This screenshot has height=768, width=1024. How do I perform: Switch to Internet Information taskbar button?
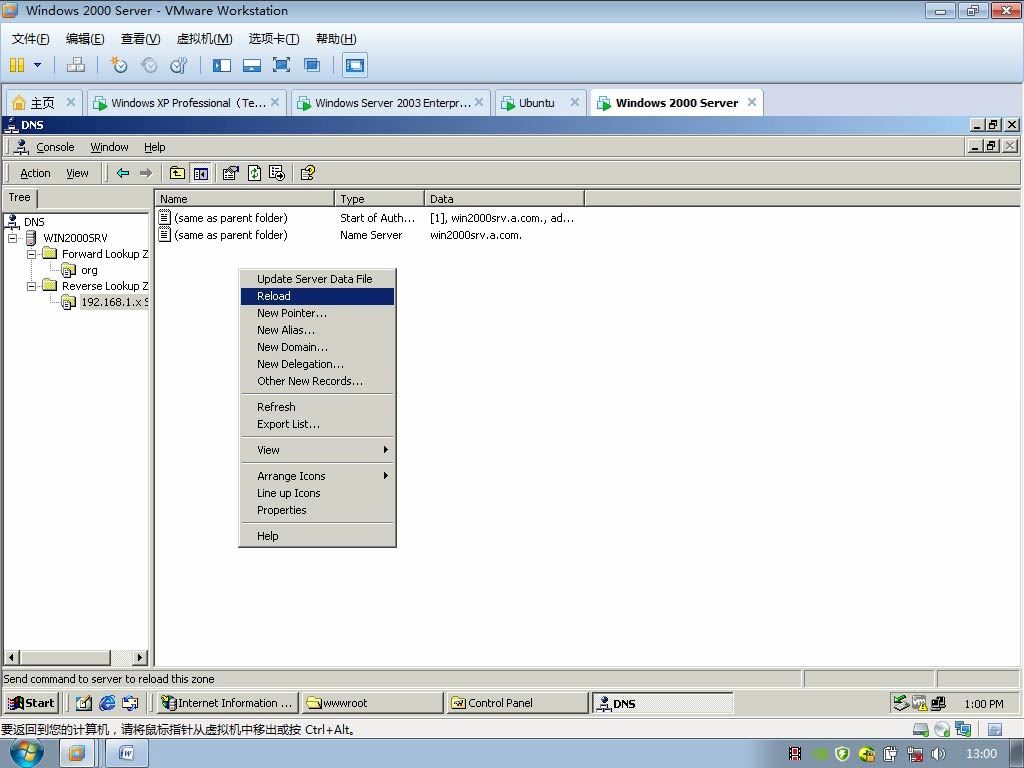[228, 703]
